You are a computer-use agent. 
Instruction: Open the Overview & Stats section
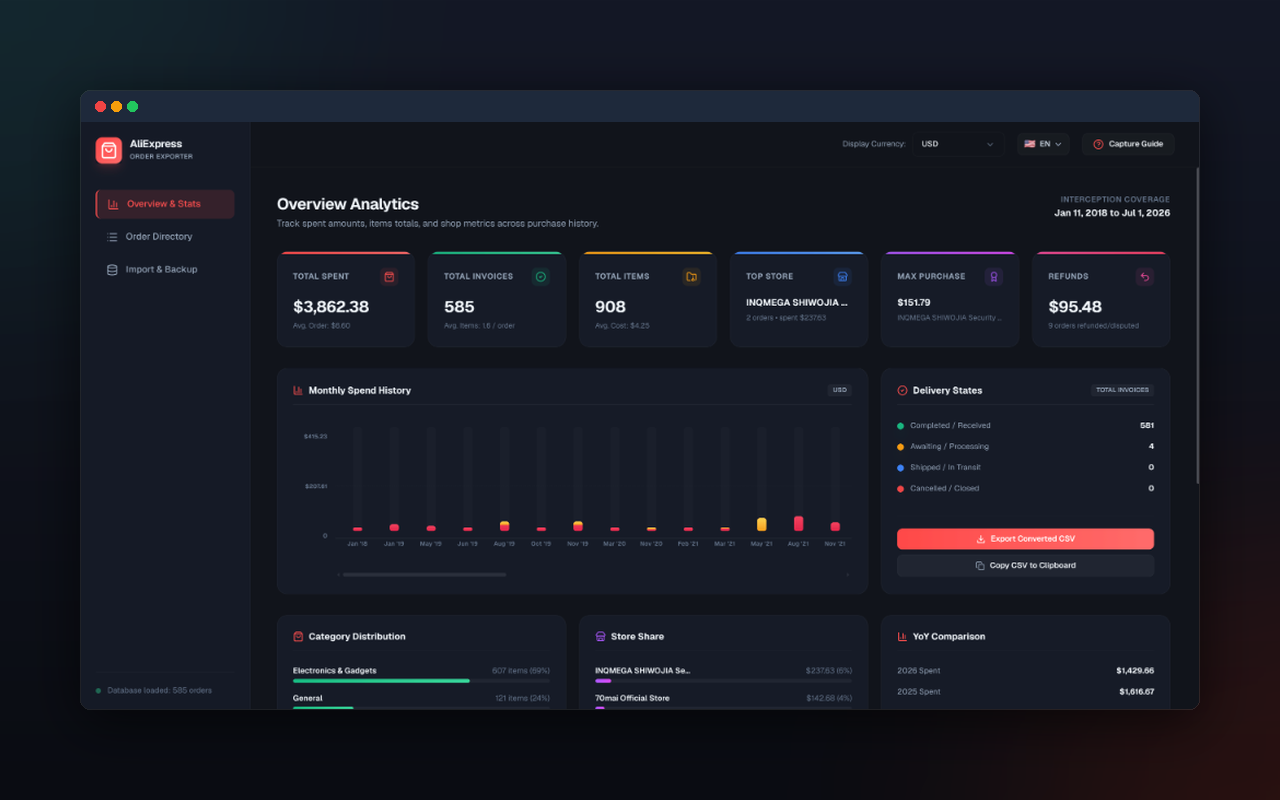click(165, 204)
